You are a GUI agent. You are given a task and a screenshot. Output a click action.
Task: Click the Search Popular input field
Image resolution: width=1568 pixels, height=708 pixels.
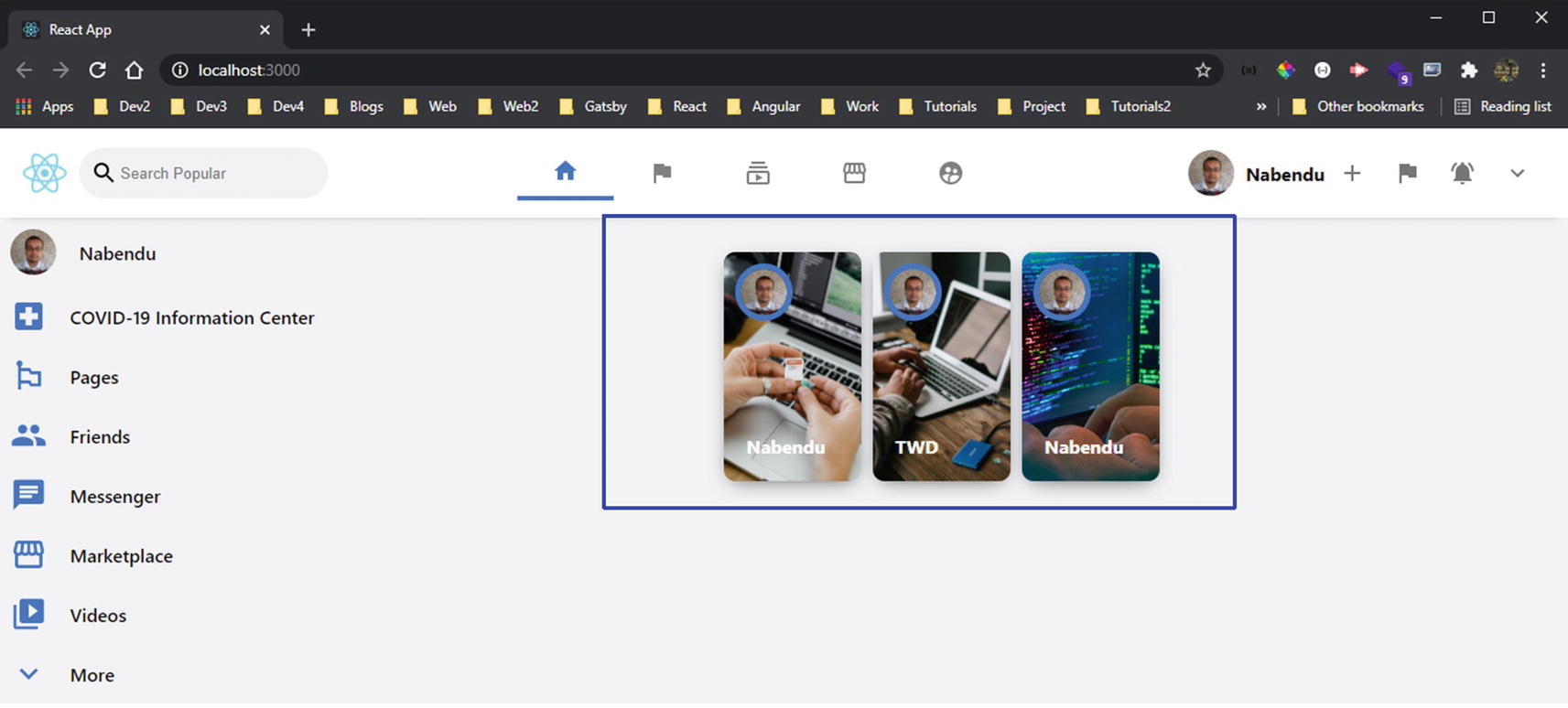tap(215, 173)
